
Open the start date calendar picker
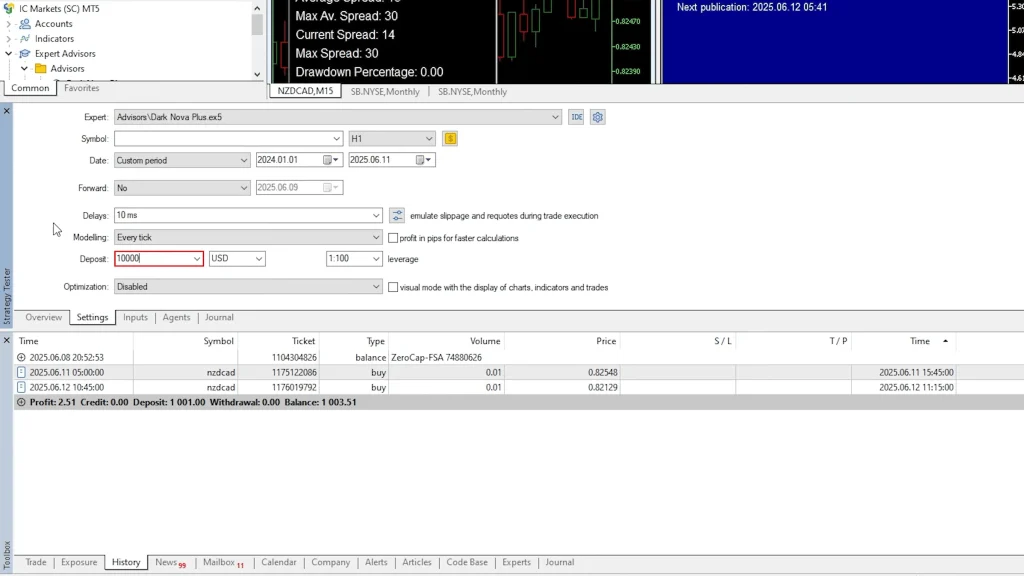[328, 160]
